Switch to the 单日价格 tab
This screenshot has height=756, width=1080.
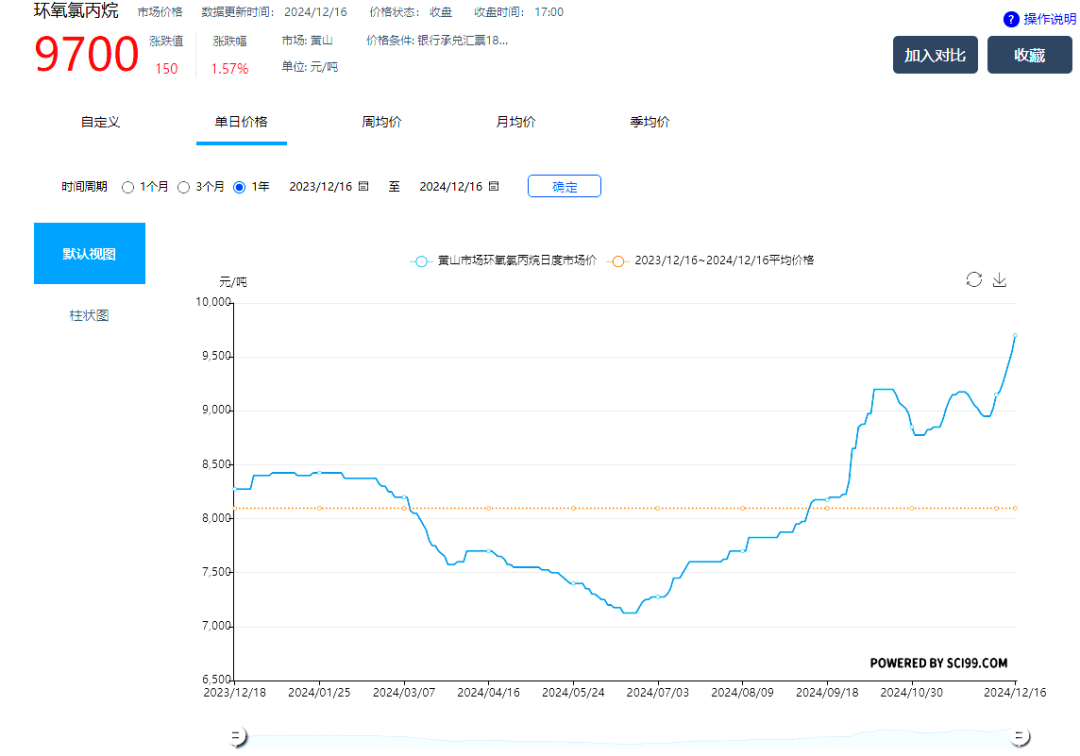tap(241, 122)
